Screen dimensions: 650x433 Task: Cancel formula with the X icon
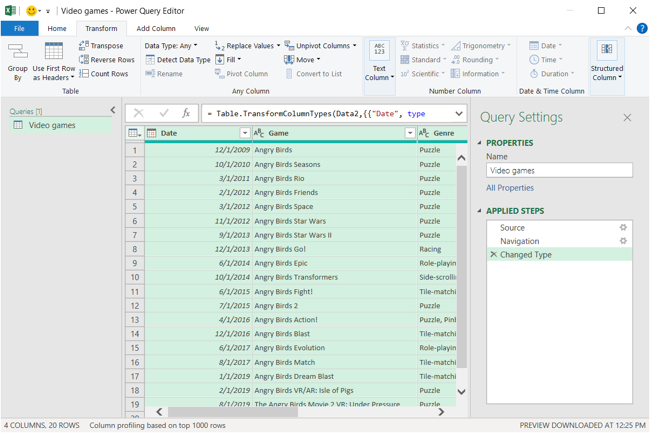[x=139, y=113]
